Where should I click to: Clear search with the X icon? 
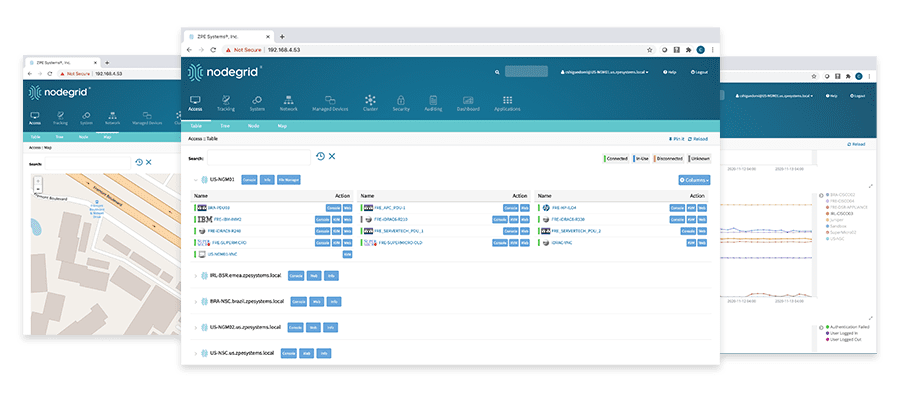coord(332,156)
